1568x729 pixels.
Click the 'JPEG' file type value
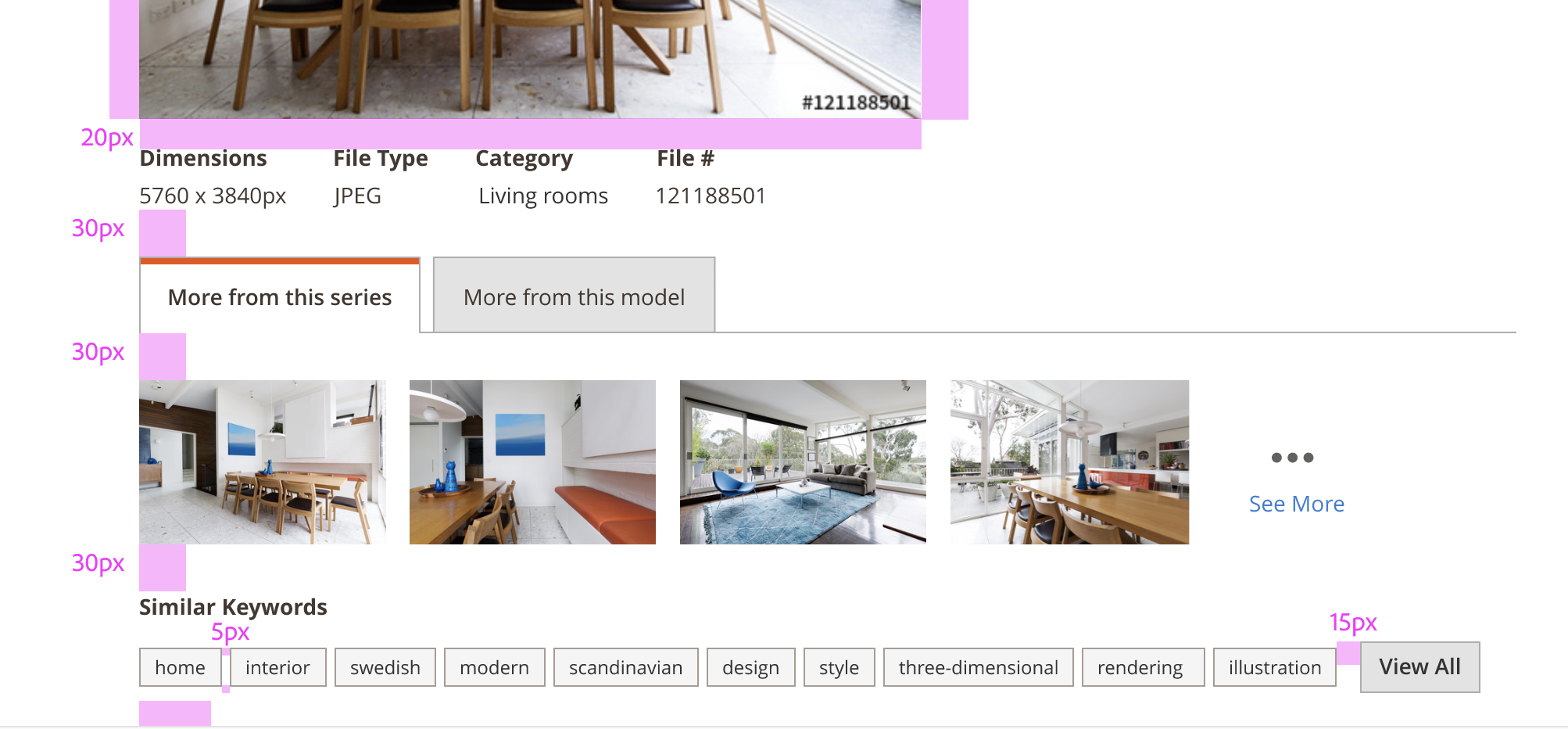357,196
